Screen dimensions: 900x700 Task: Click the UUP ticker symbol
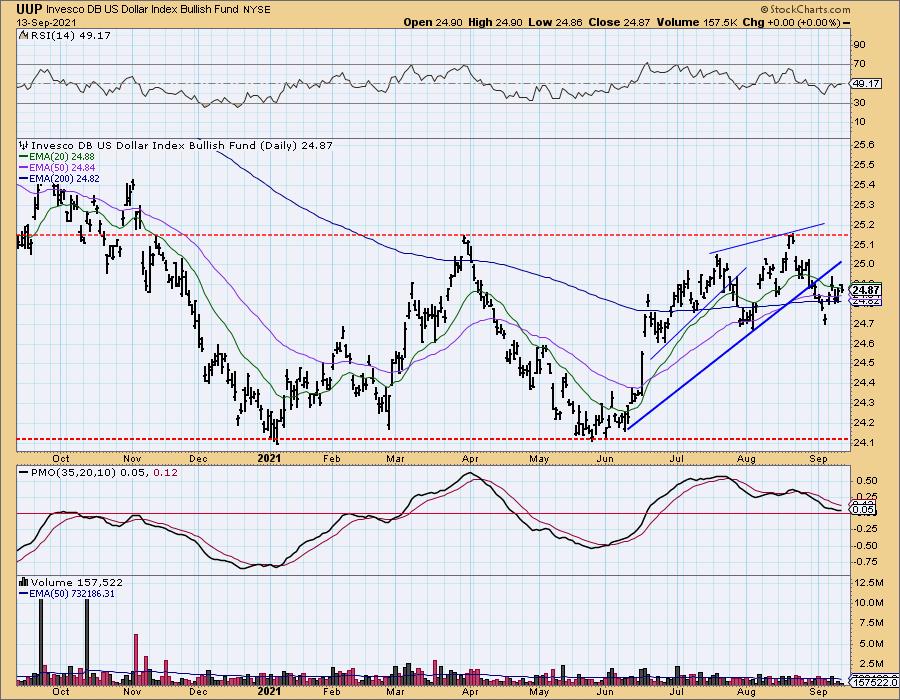click(29, 10)
